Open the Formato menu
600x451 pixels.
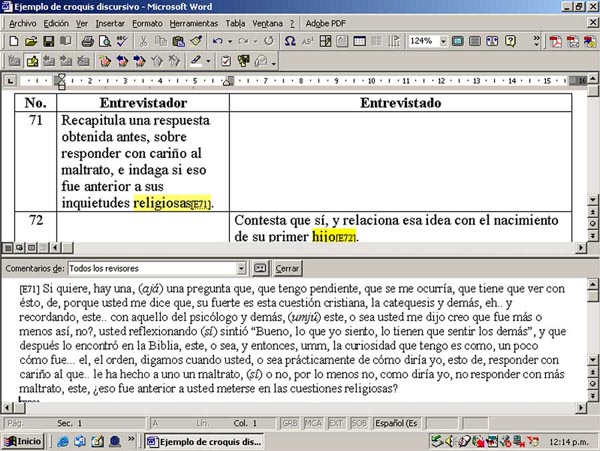coord(147,22)
